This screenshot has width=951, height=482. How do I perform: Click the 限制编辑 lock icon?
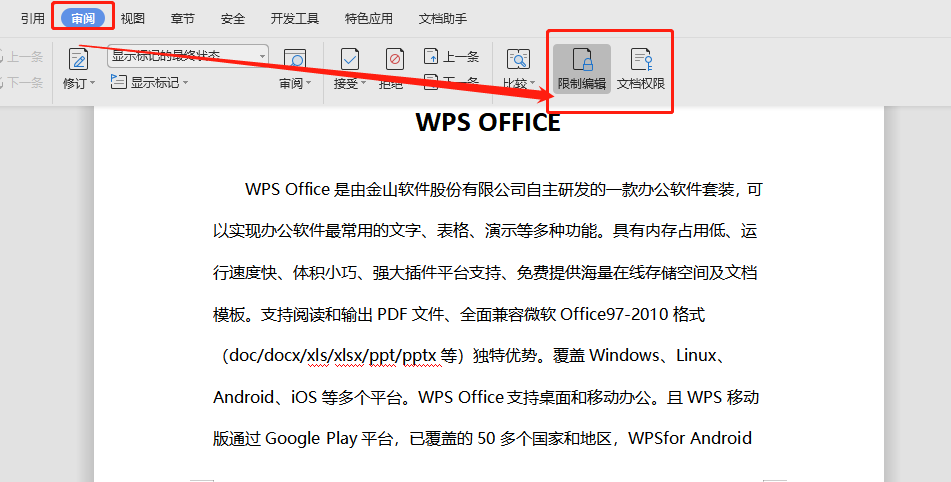point(582,60)
